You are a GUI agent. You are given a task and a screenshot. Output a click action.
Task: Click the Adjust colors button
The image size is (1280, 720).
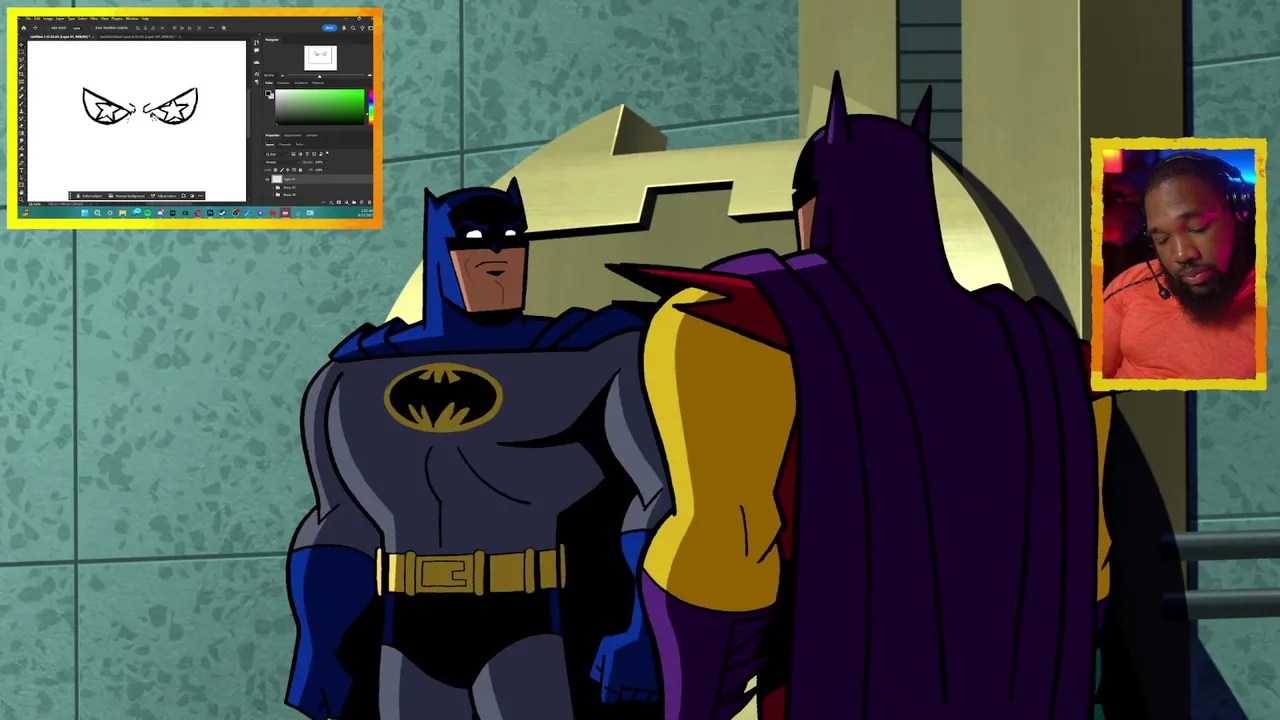click(x=163, y=196)
